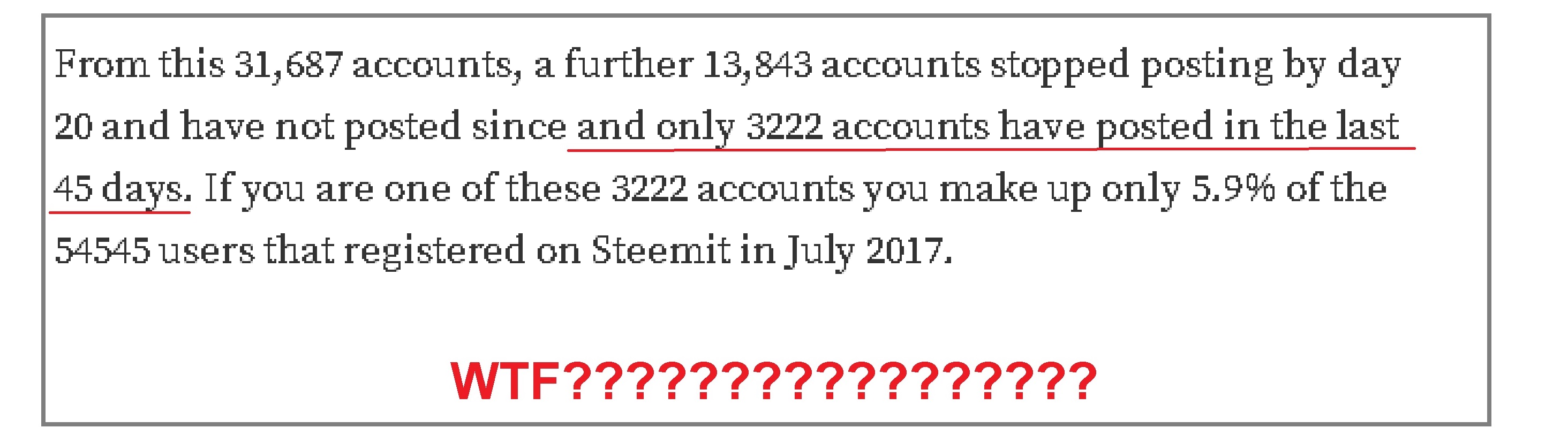Click the second '3222' on the third line

pos(650,189)
